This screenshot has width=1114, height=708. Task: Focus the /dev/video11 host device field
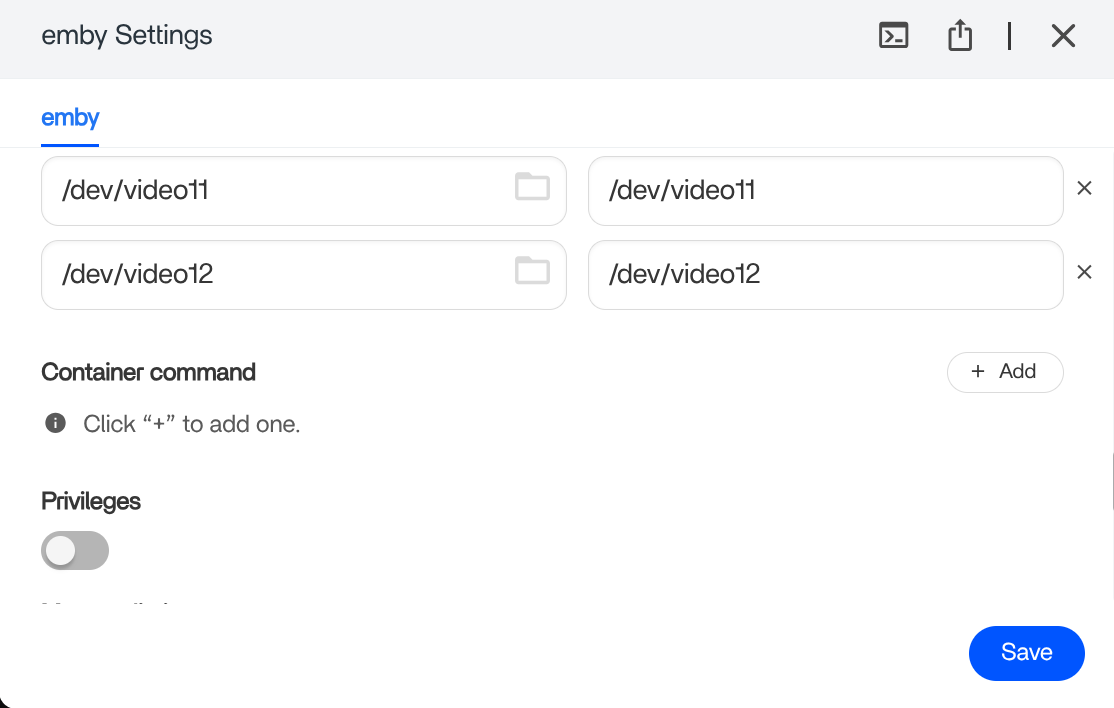(x=280, y=190)
